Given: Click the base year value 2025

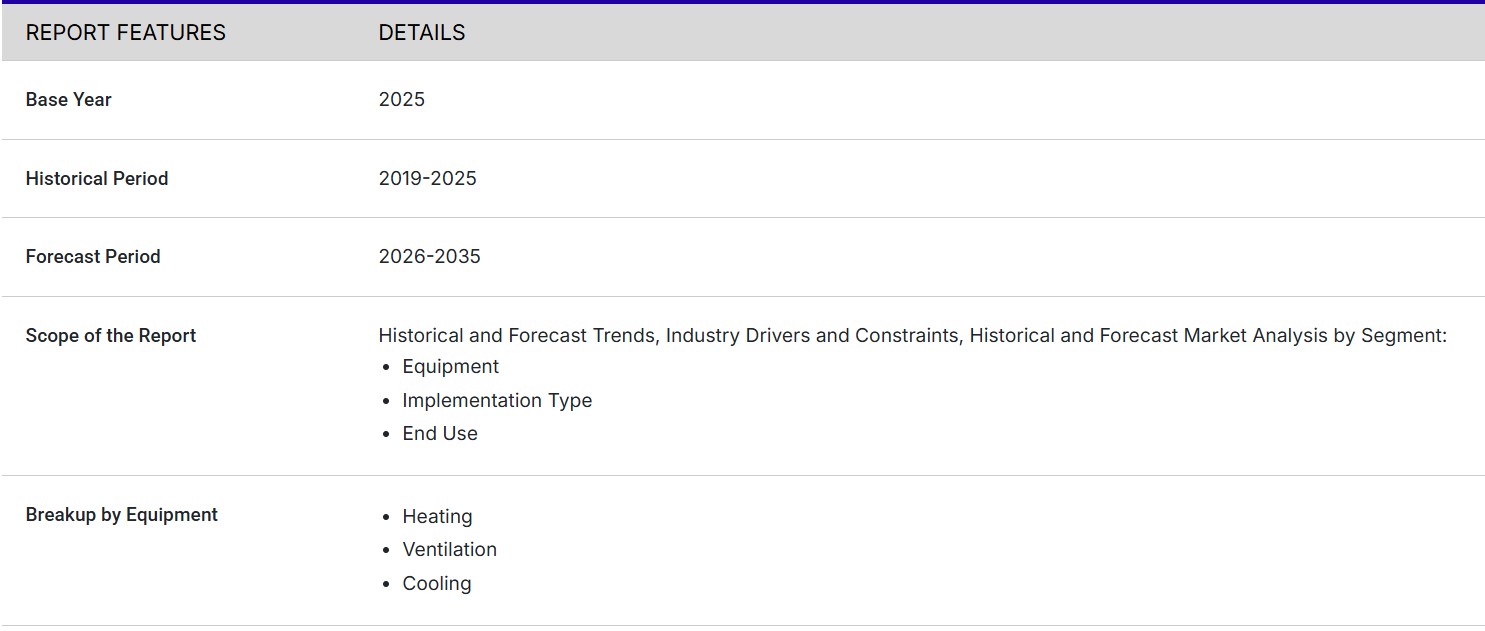Looking at the screenshot, I should [401, 100].
